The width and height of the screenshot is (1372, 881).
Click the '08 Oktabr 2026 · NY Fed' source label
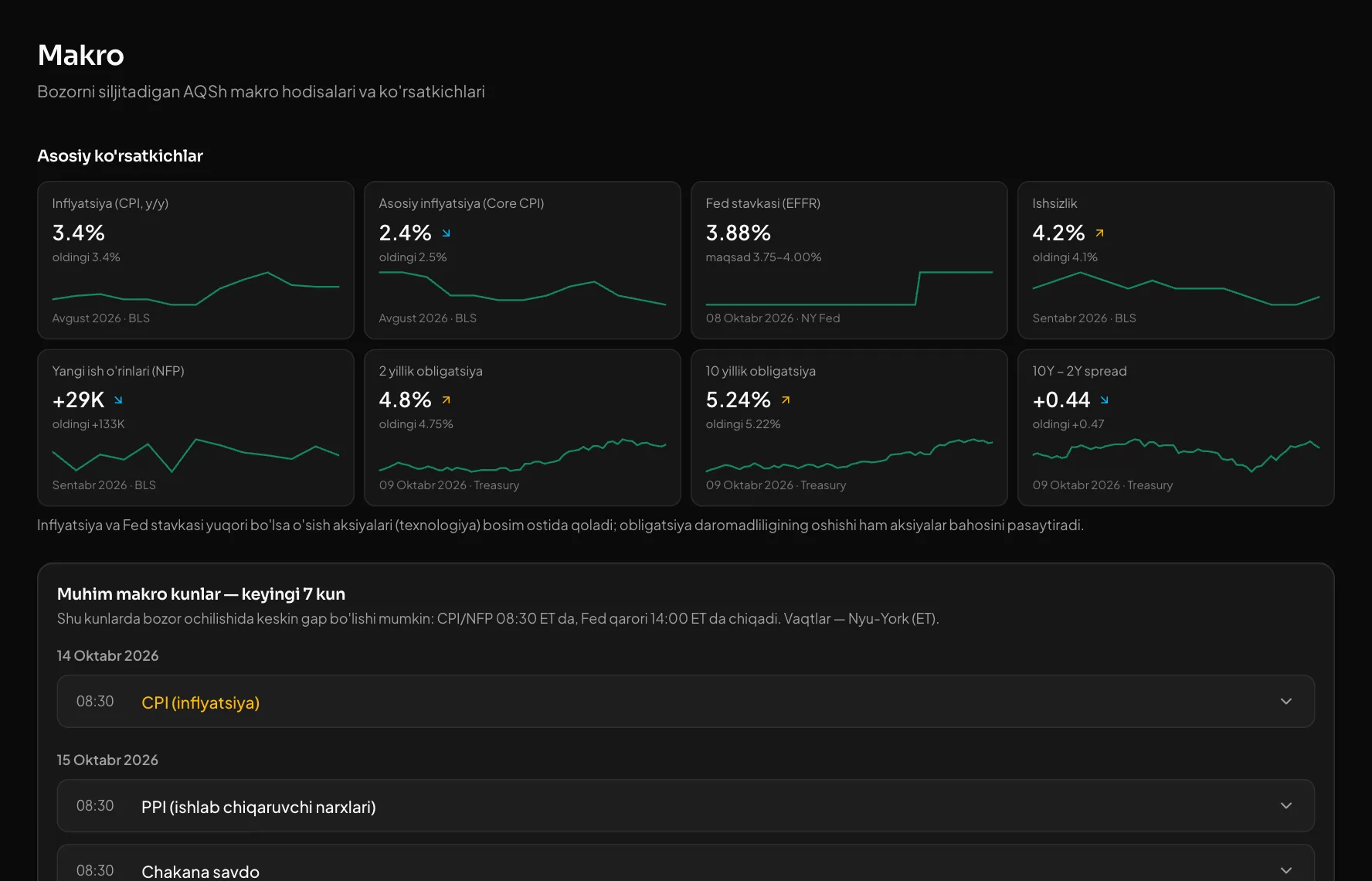click(x=773, y=318)
